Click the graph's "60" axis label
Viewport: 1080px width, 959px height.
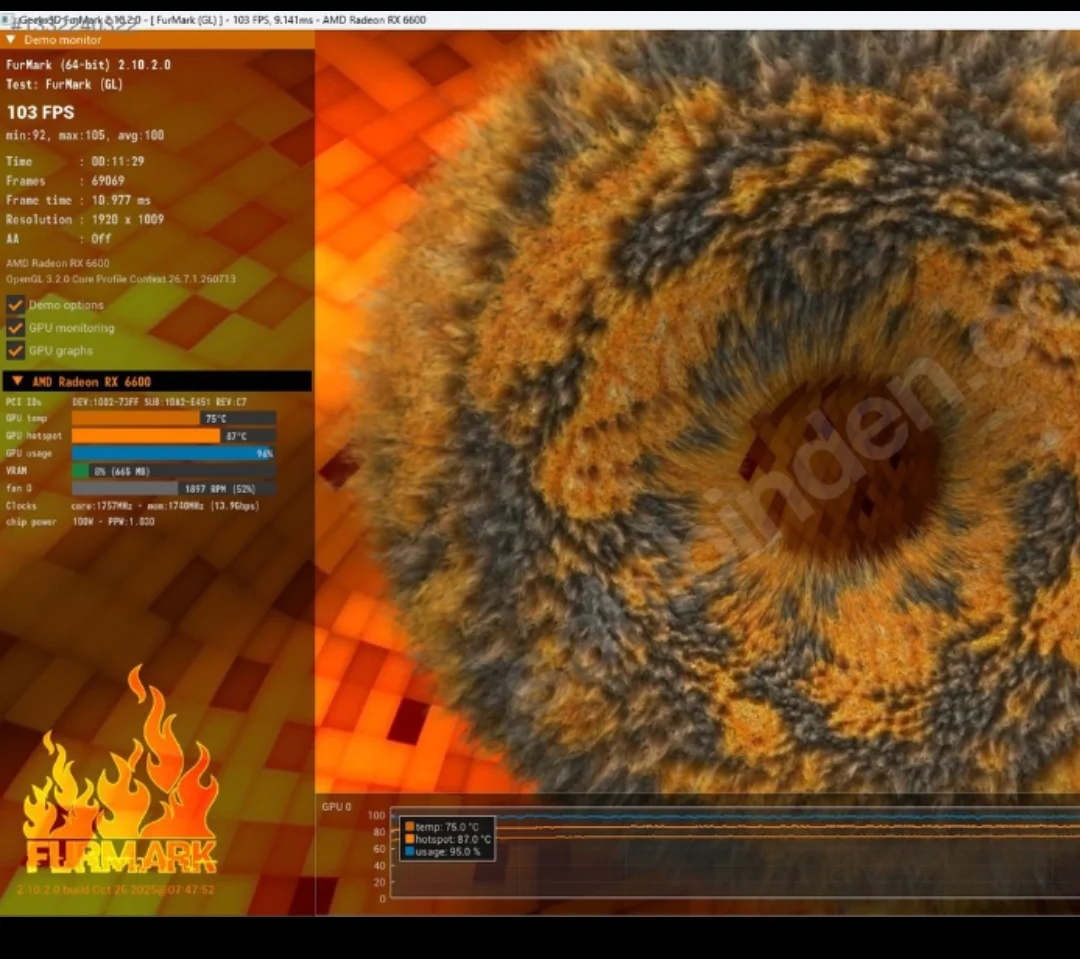coord(379,849)
